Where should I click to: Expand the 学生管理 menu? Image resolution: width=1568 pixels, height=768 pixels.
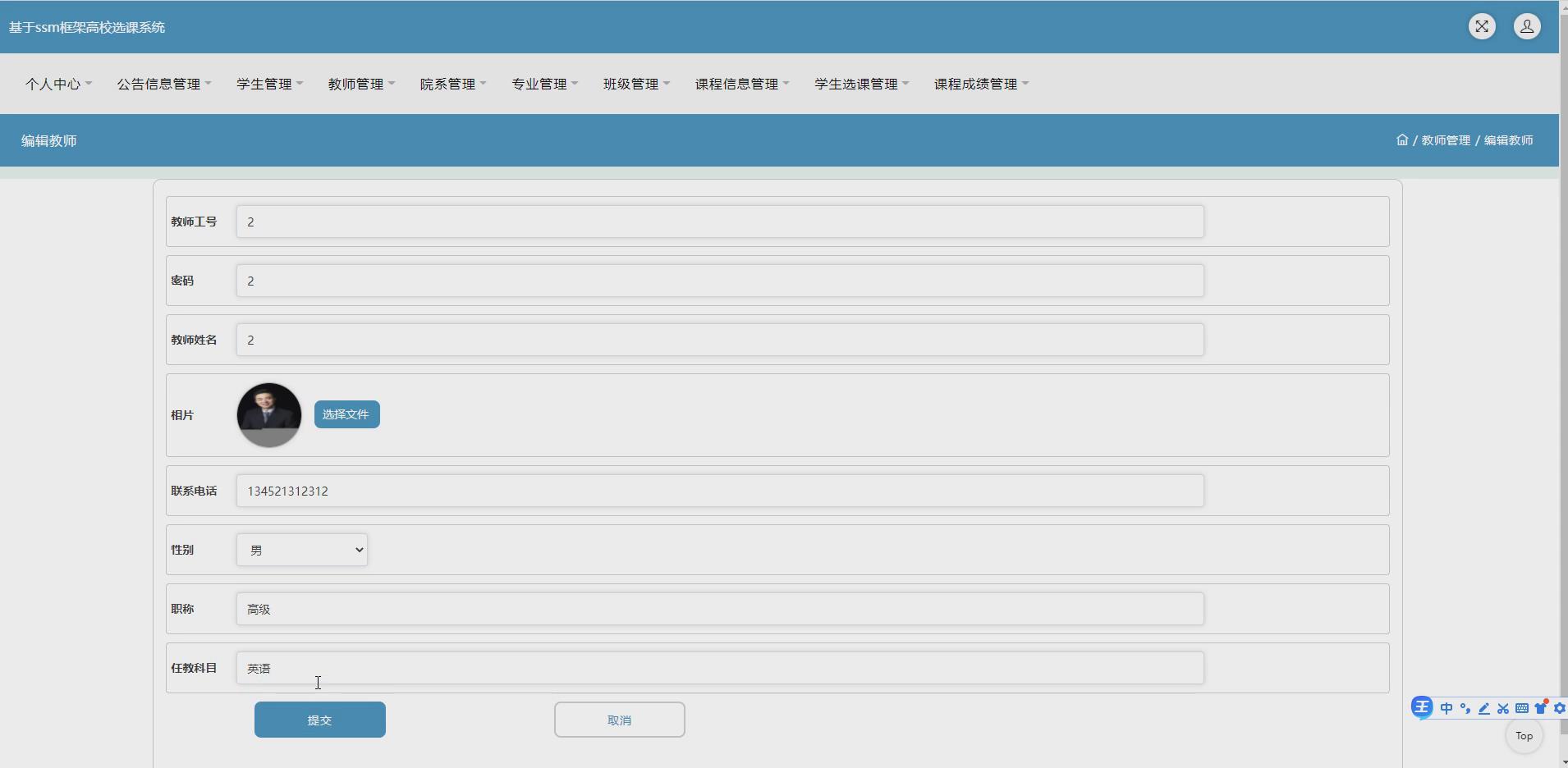click(270, 84)
